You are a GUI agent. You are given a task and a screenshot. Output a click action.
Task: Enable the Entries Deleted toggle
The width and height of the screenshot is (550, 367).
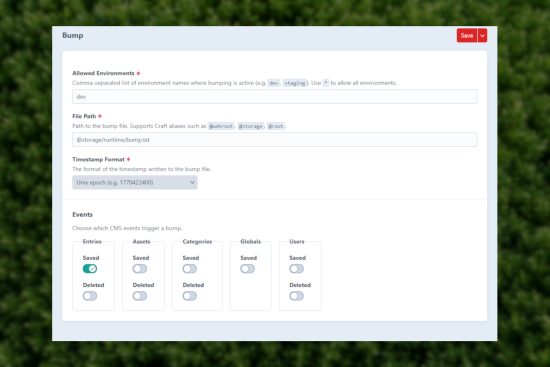[x=90, y=296]
